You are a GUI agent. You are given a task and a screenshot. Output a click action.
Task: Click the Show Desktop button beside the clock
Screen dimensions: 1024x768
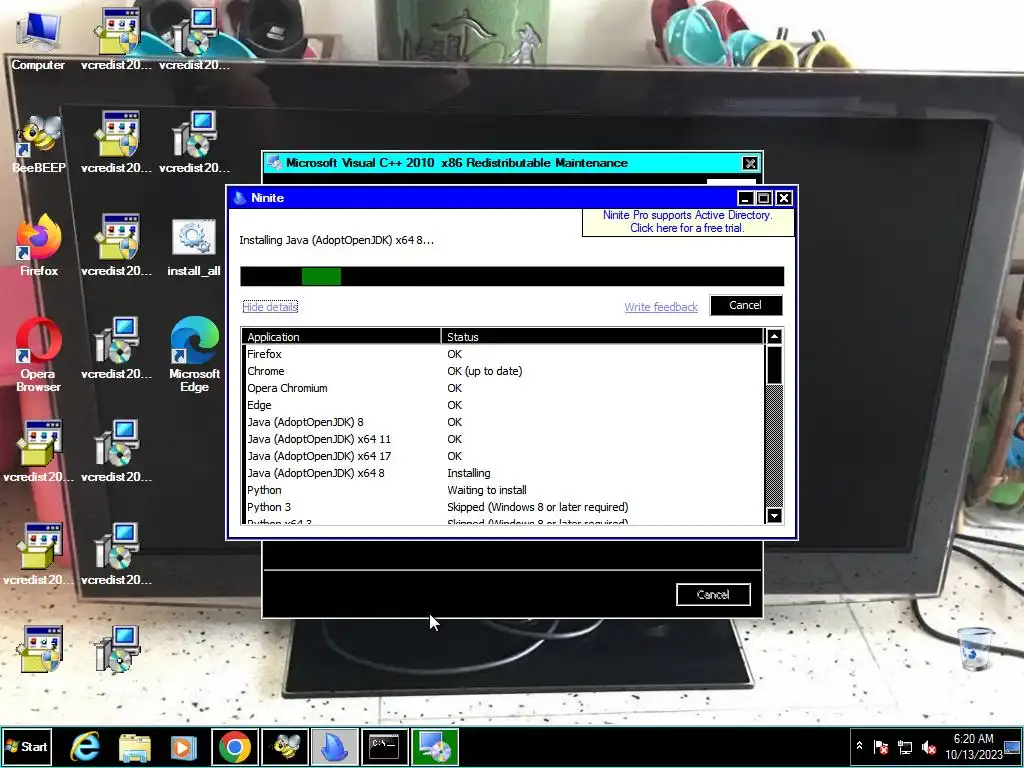[x=1013, y=747]
